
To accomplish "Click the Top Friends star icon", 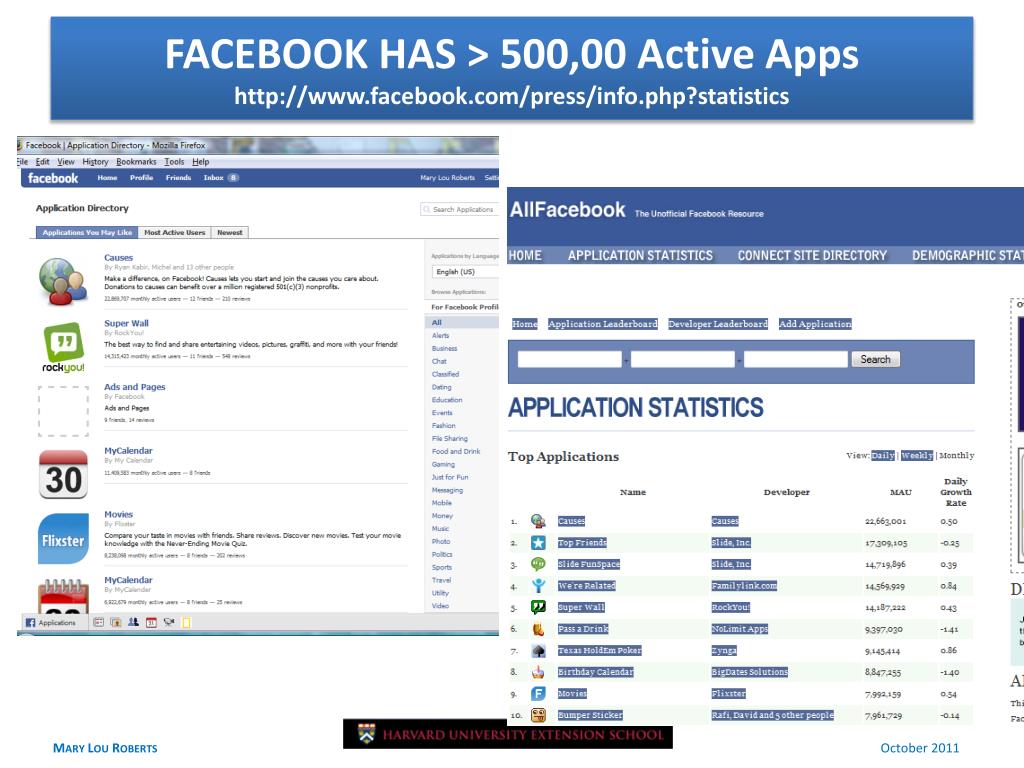I will tap(538, 543).
